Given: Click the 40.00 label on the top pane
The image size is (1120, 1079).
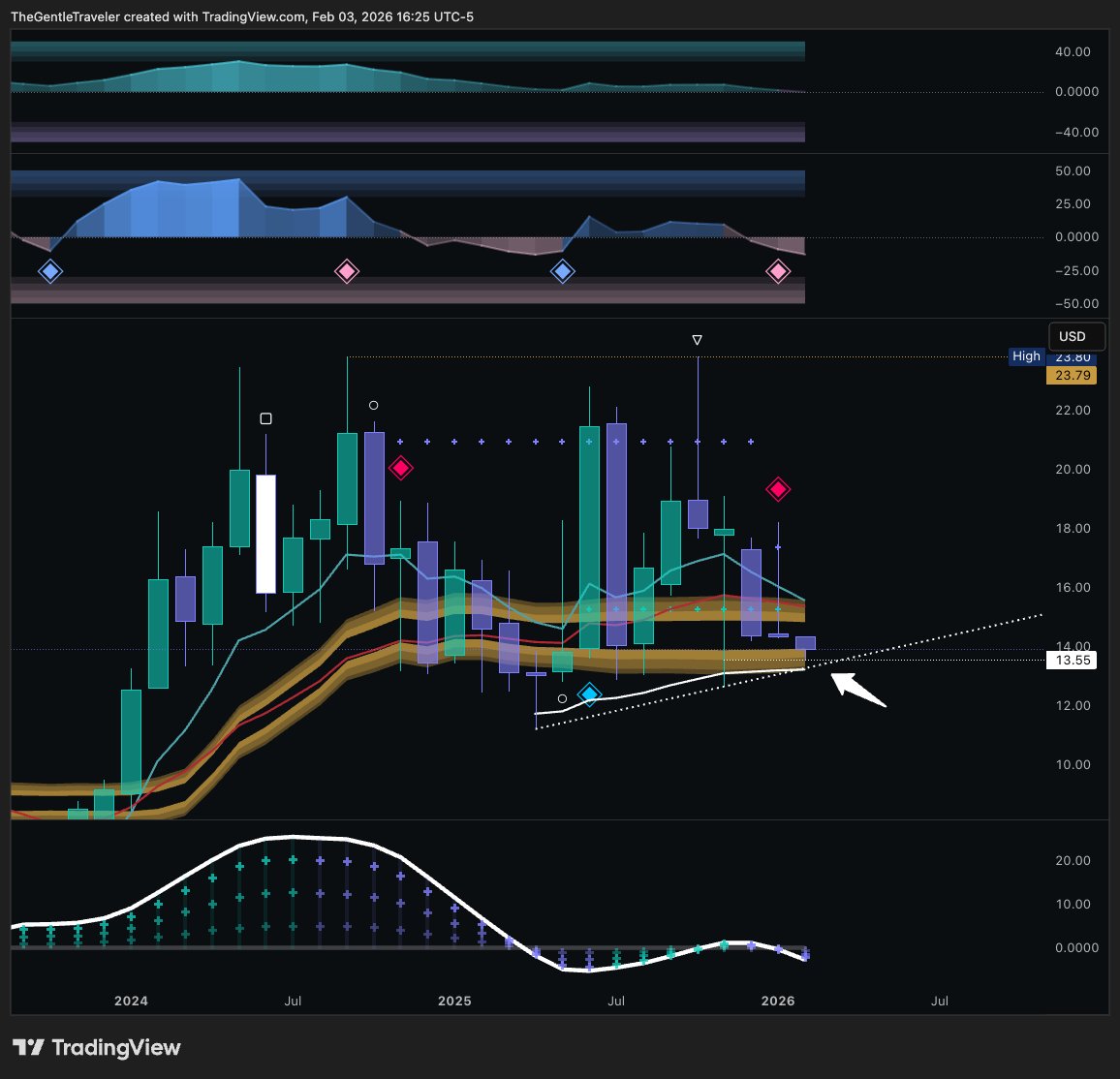Looking at the screenshot, I should click(x=1073, y=51).
